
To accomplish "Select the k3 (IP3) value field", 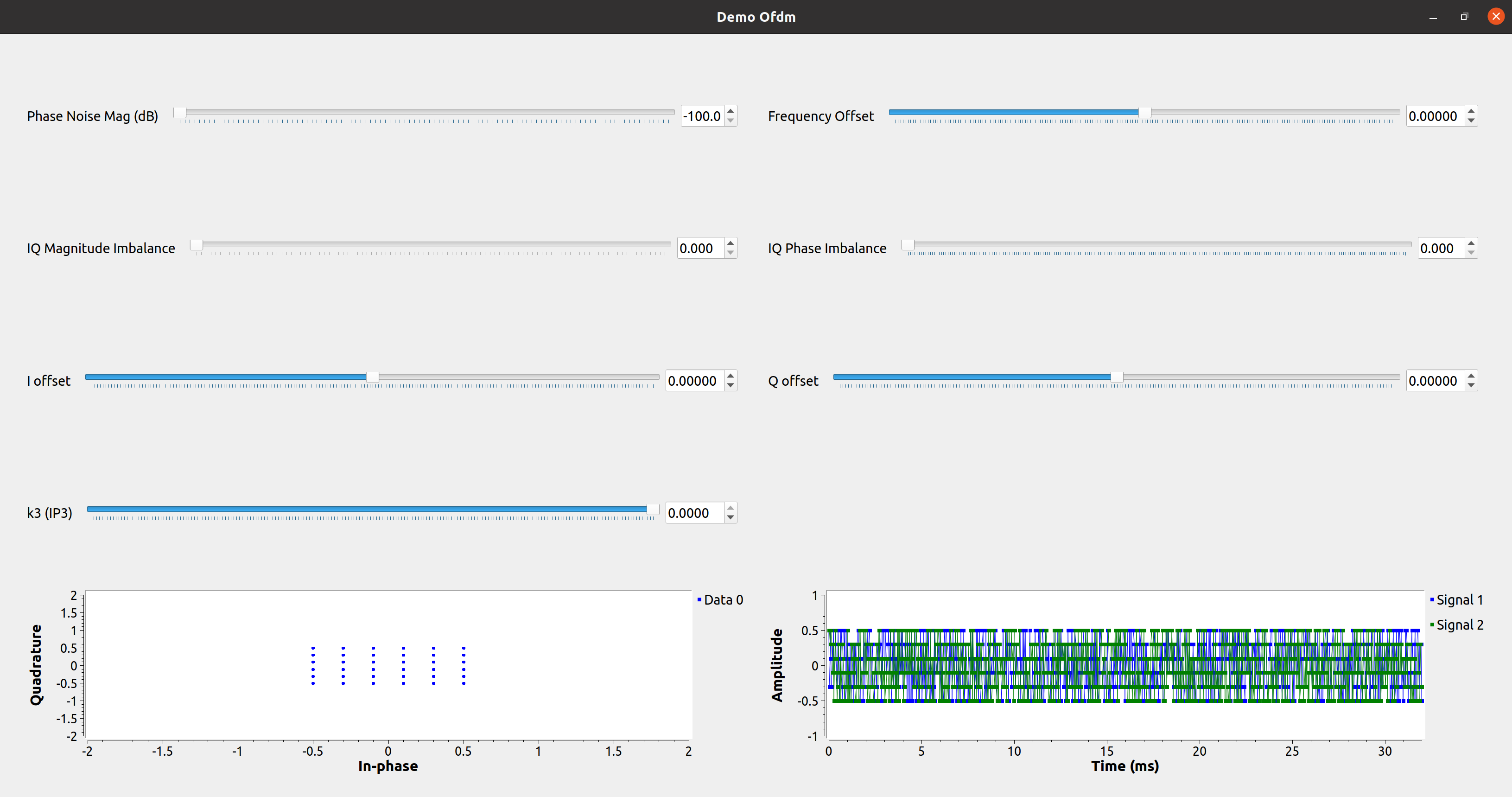I will 693,513.
